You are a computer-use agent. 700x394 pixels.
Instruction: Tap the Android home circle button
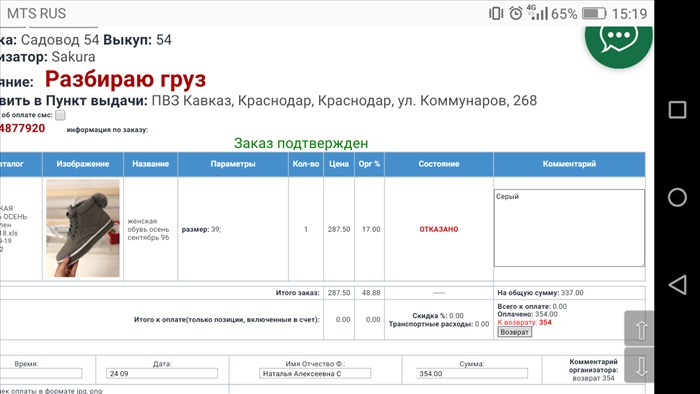coord(677,197)
